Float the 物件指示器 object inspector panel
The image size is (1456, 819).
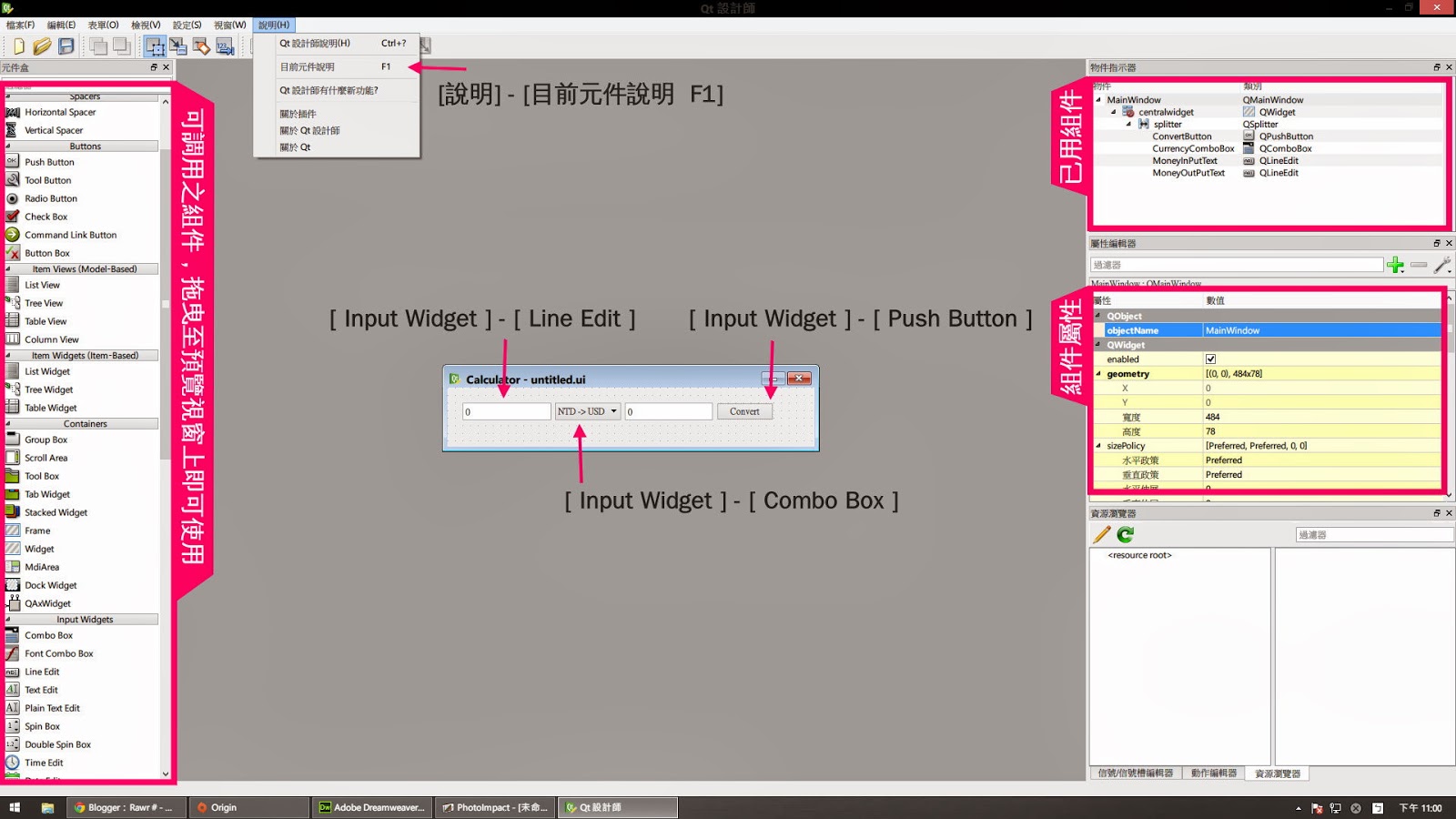click(x=1437, y=67)
